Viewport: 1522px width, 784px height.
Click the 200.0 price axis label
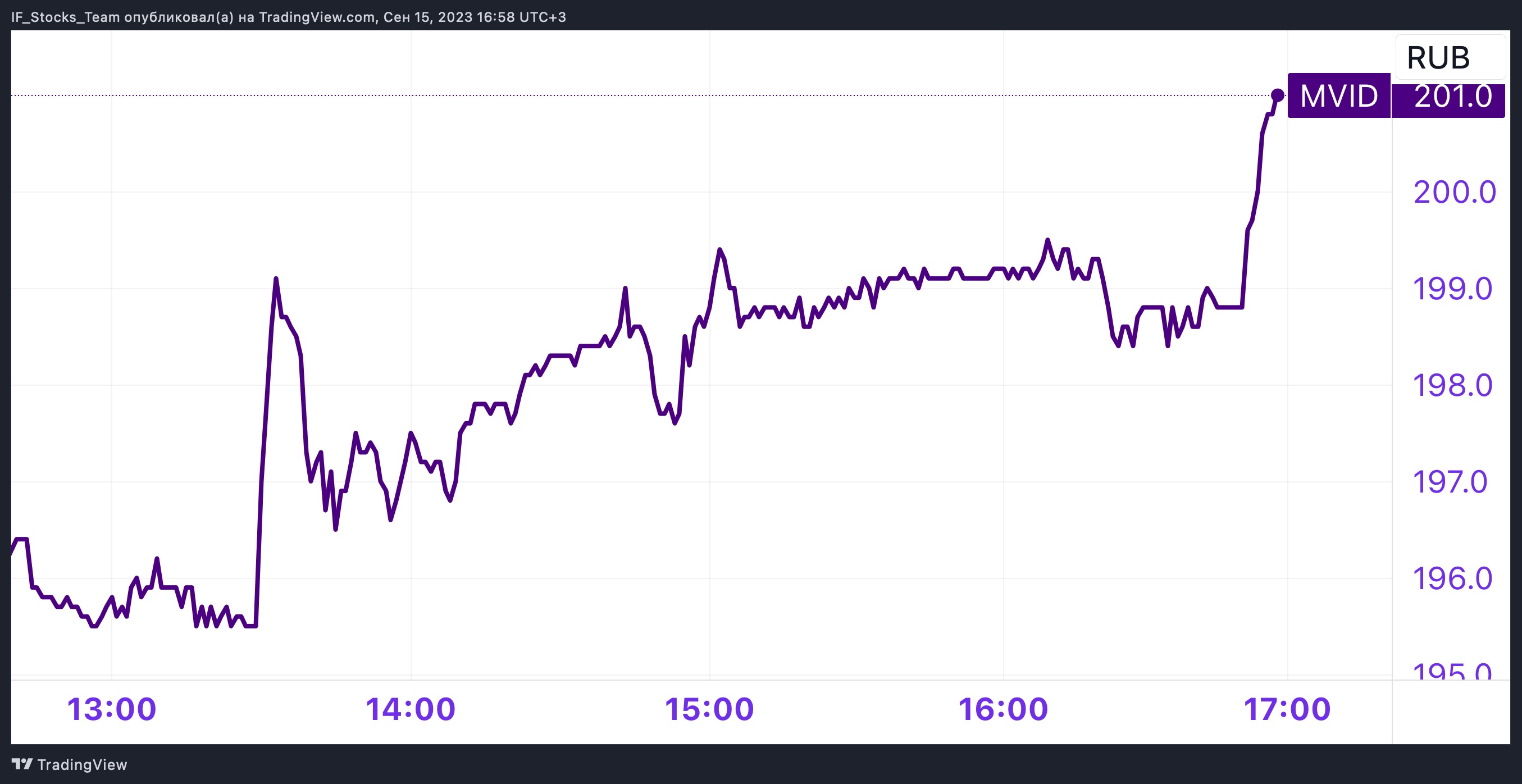coord(1454,192)
